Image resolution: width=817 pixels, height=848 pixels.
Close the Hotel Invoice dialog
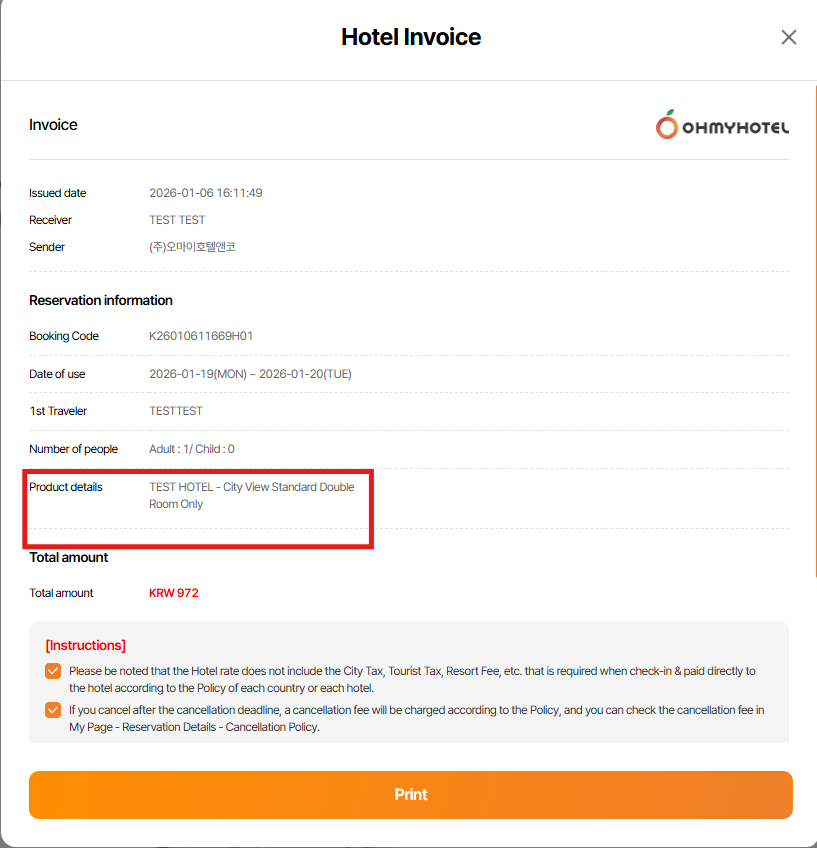coord(789,37)
